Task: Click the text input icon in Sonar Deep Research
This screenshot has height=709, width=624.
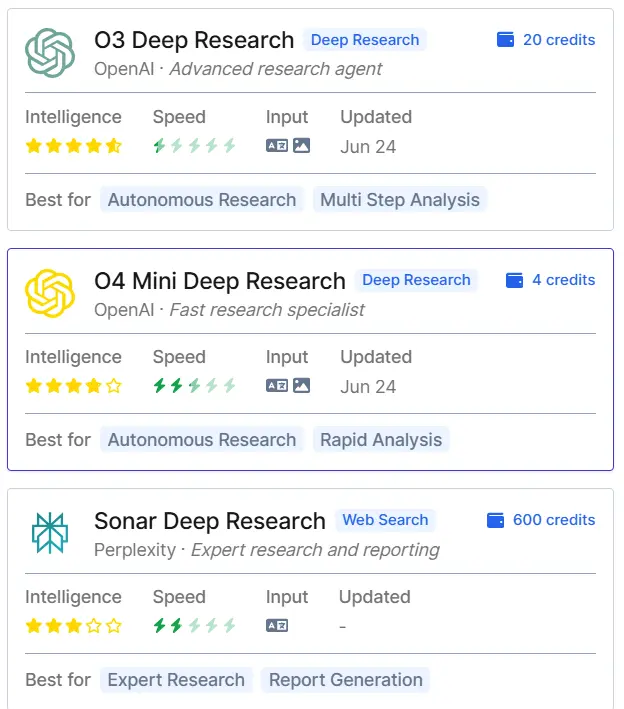Action: pos(277,626)
